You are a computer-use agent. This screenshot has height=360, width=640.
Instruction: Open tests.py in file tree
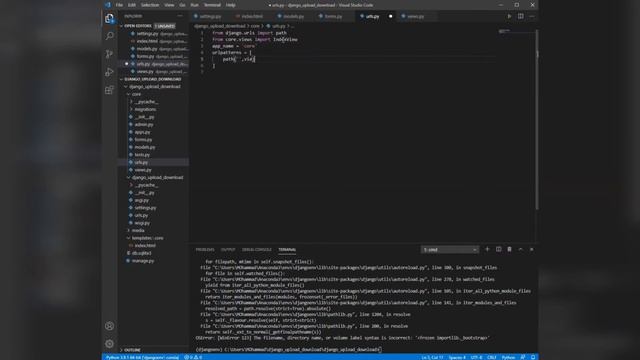(154, 155)
